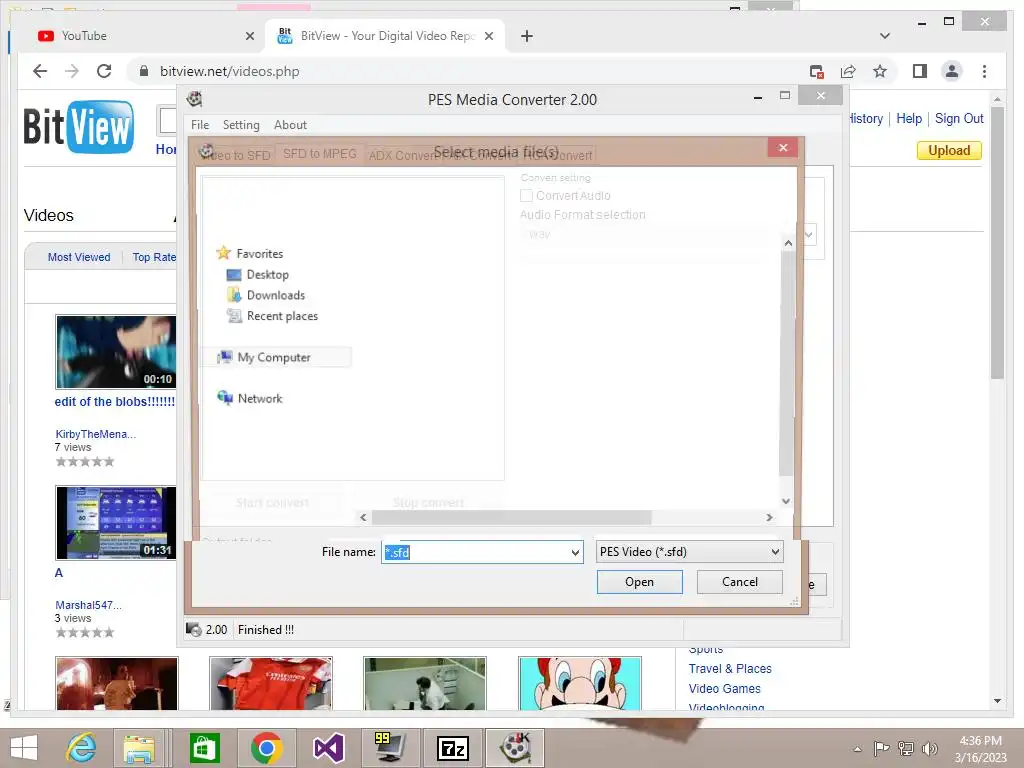Open KirbyTheMena... uploader profile link
This screenshot has height=768, width=1024.
click(x=95, y=434)
